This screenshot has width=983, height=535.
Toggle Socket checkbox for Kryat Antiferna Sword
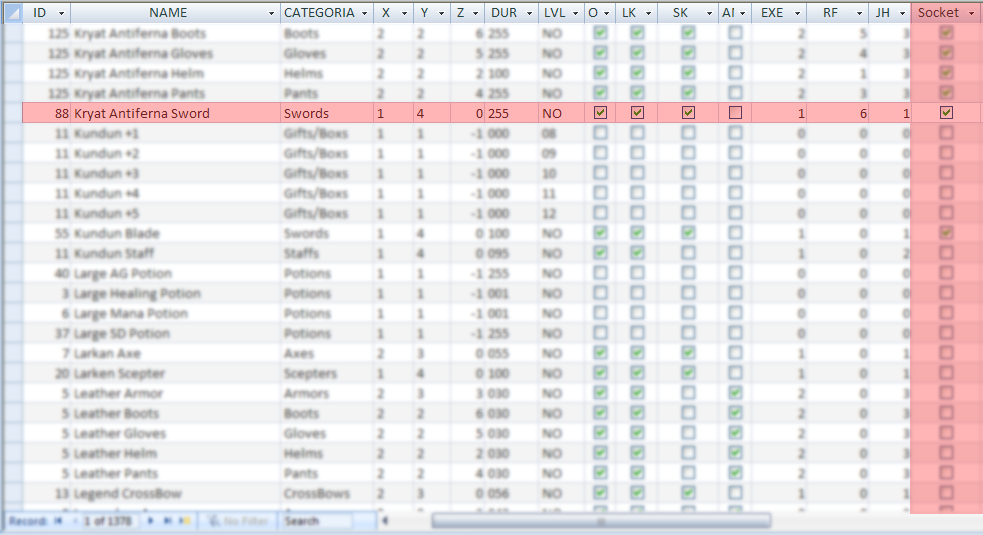946,113
